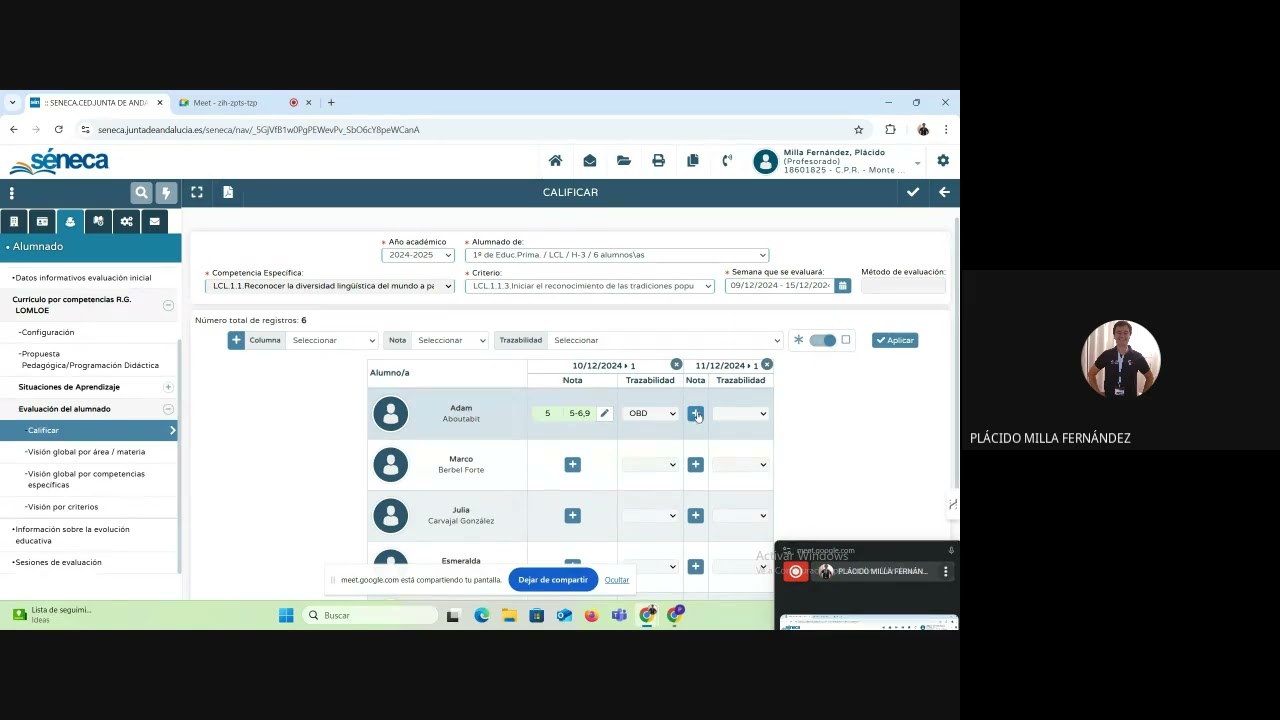This screenshot has height=720, width=1280.
Task: Open Julia's 11/12 trazabilidad dropdown
Action: (741, 515)
